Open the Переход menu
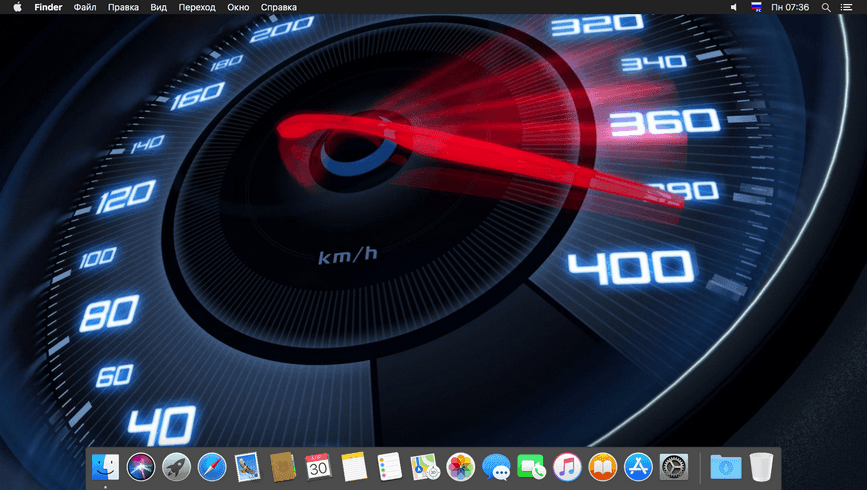 pyautogui.click(x=197, y=7)
